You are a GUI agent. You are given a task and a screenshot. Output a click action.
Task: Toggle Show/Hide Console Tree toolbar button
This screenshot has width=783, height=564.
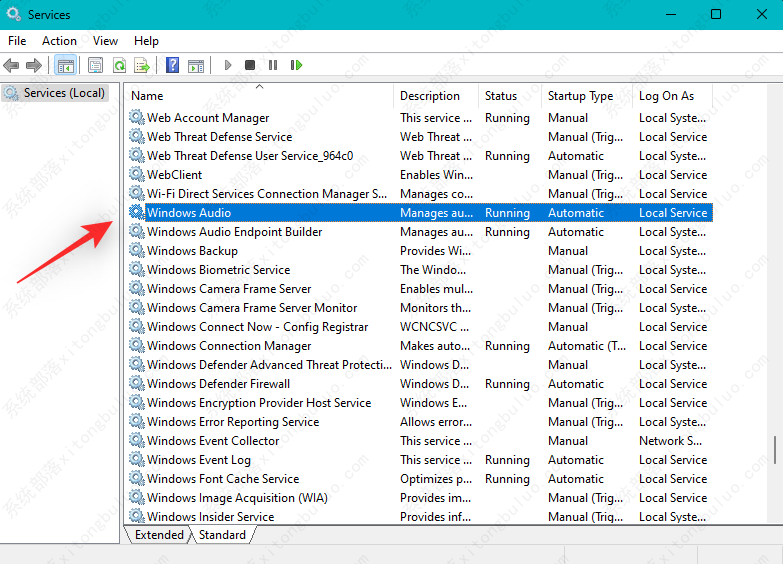click(65, 65)
